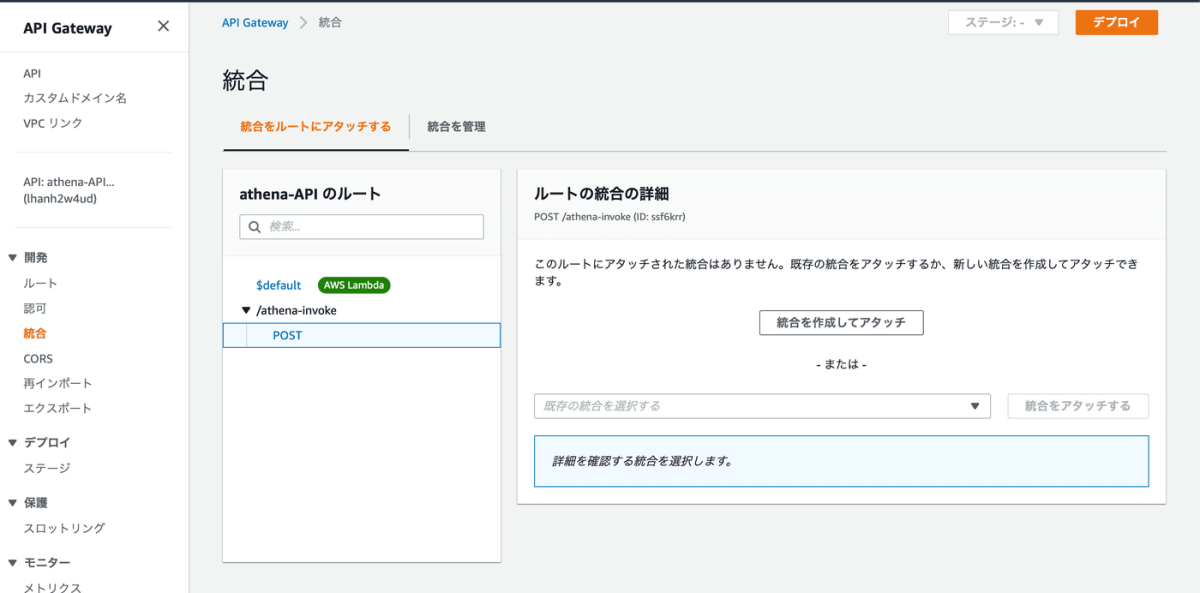1200x593 pixels.
Task: Collapse the 開発 section triangle
Action: 12,258
